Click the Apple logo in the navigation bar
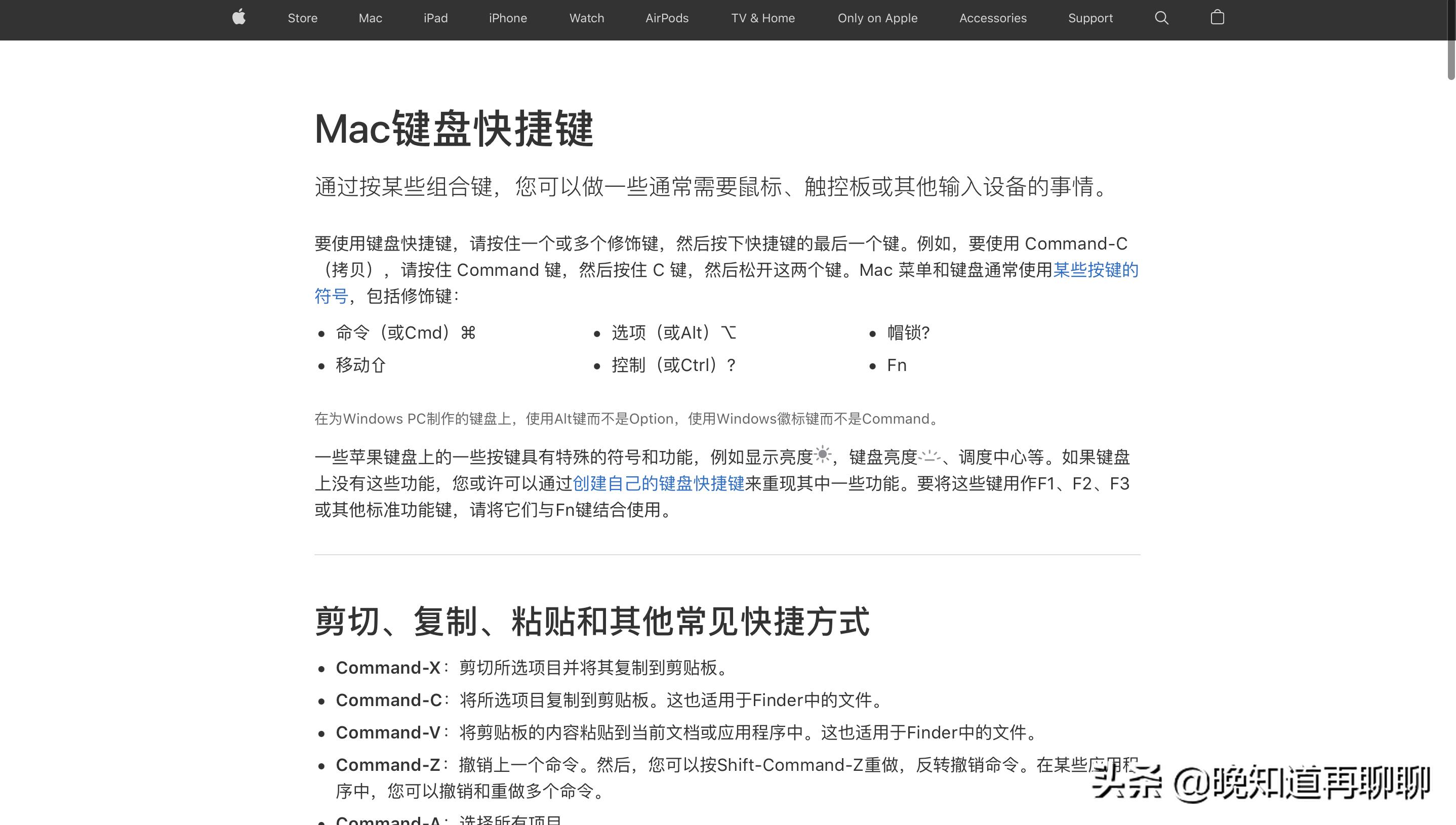 [x=238, y=18]
